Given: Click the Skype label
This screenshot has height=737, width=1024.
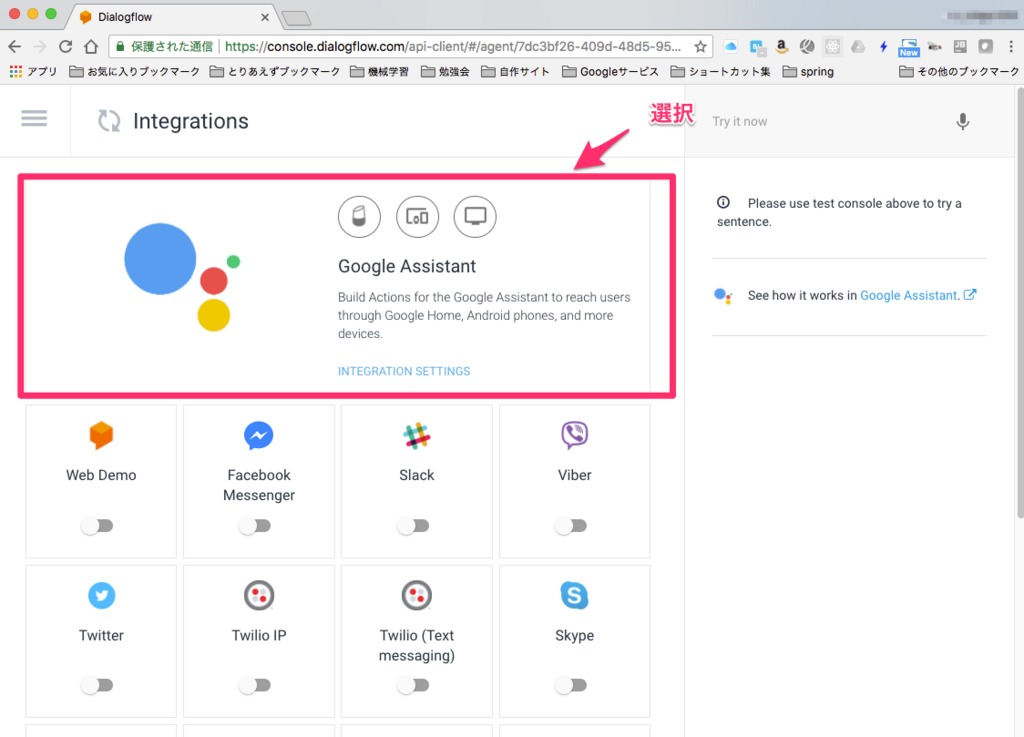Looking at the screenshot, I should (575, 635).
